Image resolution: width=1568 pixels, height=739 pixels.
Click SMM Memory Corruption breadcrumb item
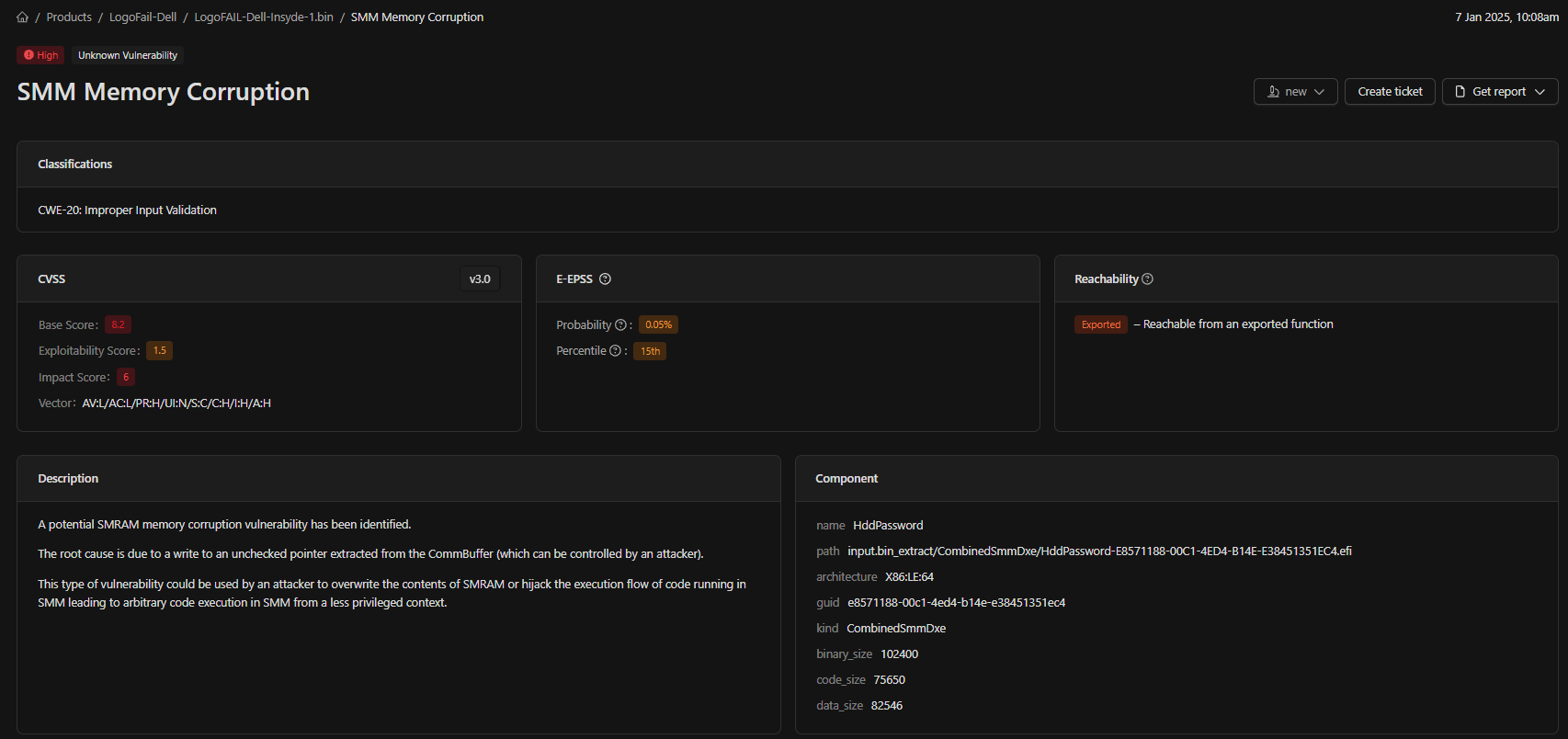(417, 17)
